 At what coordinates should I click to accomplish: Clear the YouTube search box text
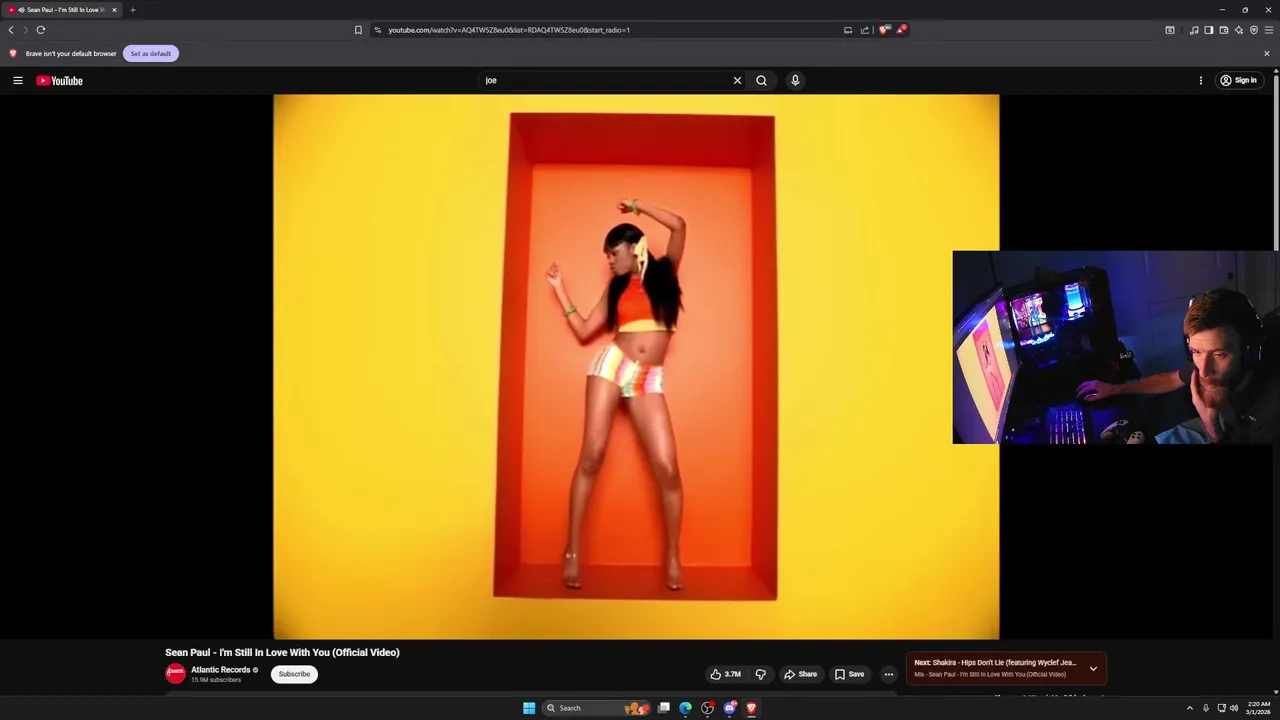pos(737,80)
